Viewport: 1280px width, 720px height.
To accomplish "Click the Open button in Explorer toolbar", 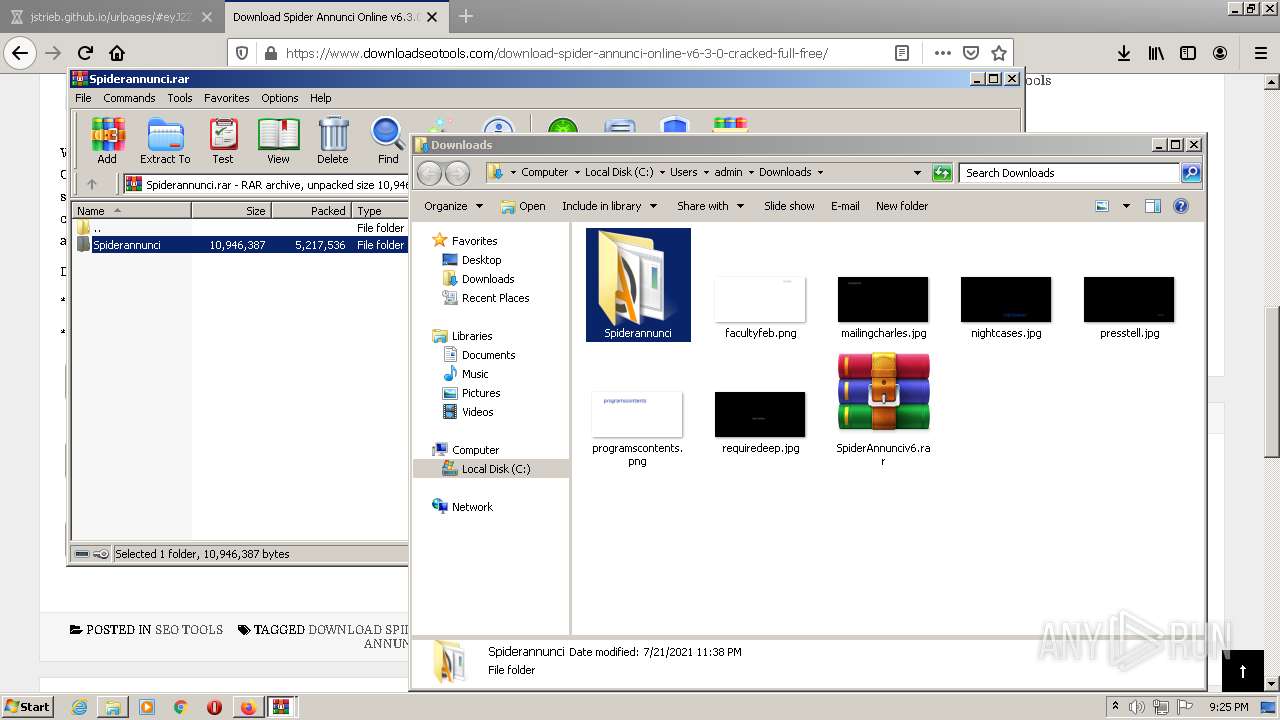I will [x=523, y=206].
